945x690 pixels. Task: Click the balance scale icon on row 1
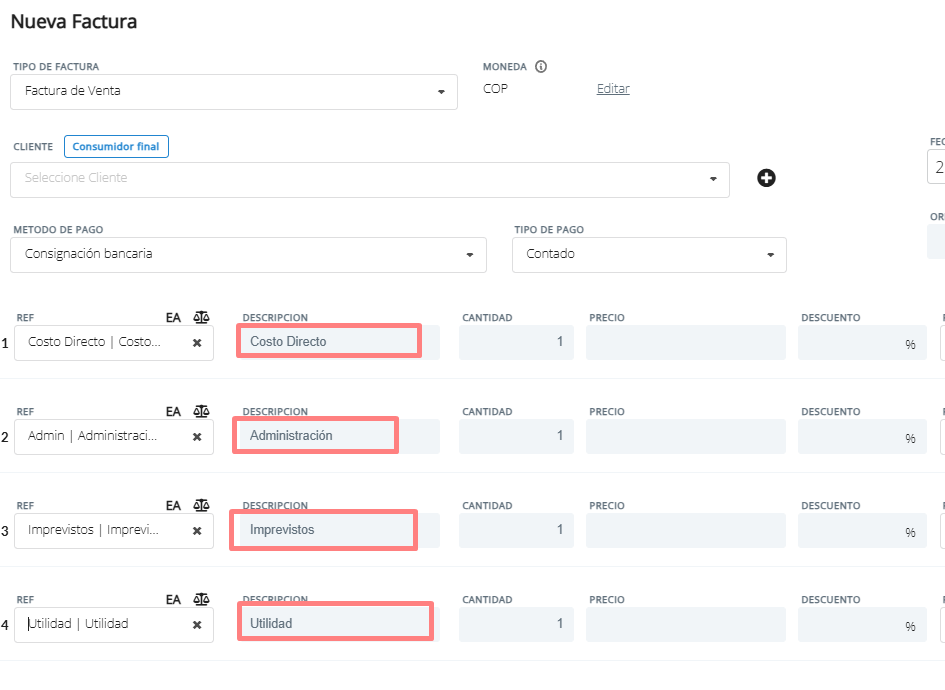click(202, 317)
